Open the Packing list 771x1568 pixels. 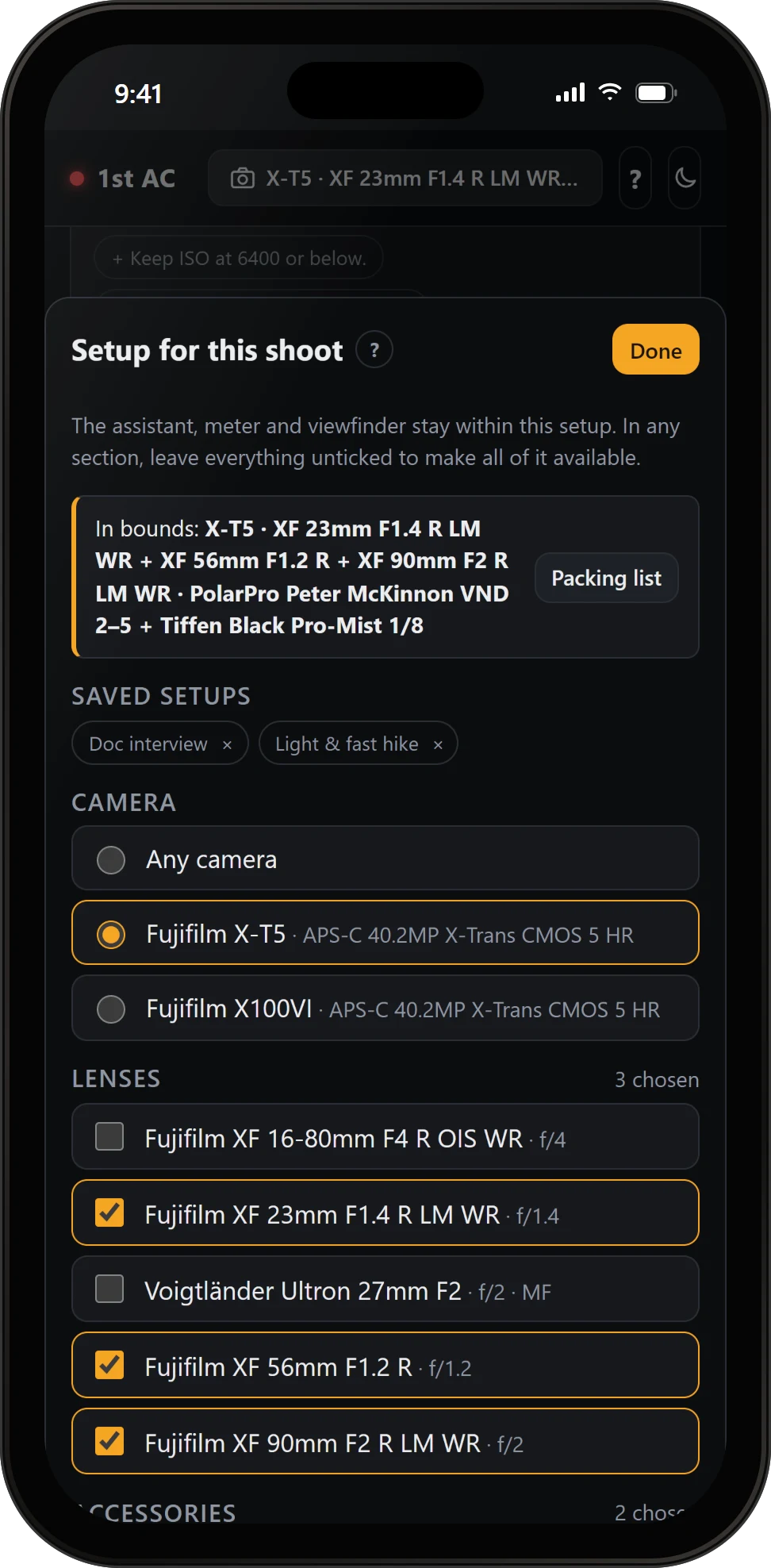(x=607, y=578)
